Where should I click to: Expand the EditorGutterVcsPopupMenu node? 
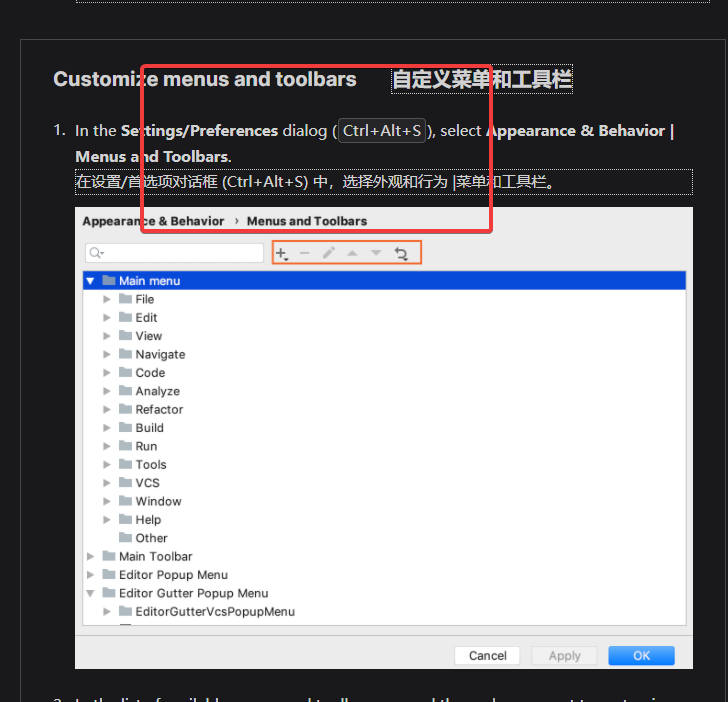pyautogui.click(x=107, y=611)
